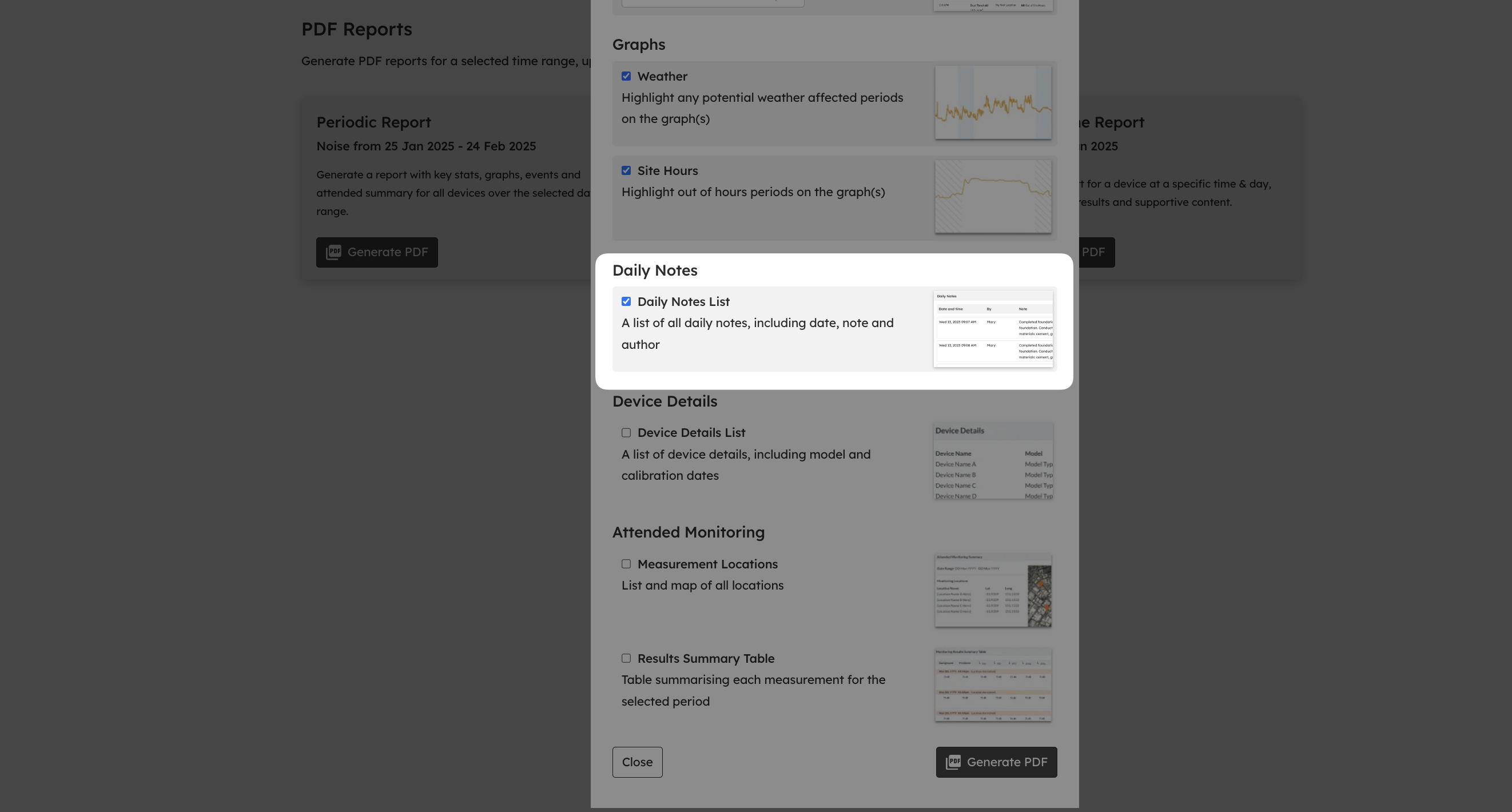Check the Measurement Locations option

[626, 564]
